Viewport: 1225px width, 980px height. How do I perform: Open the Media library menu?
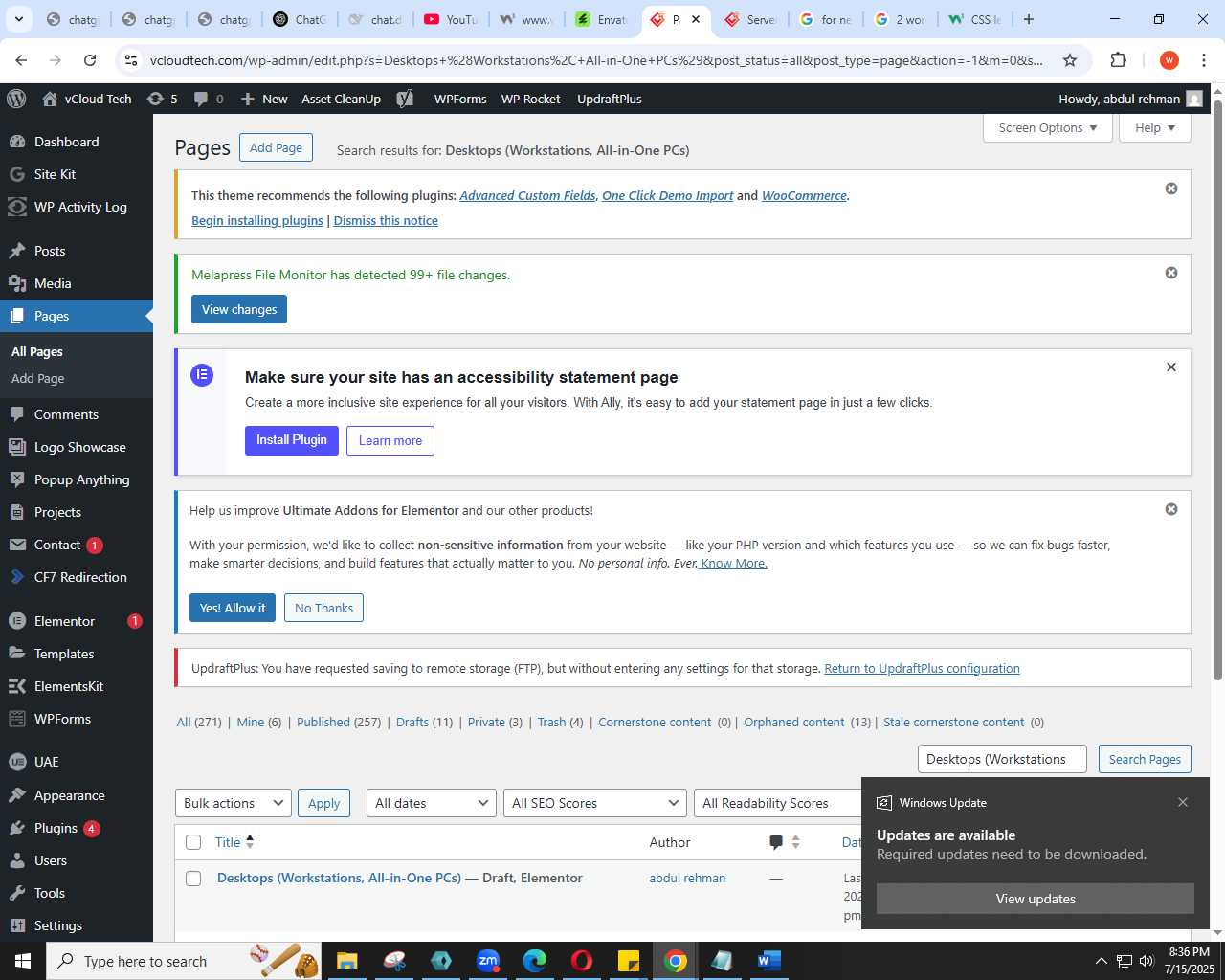tap(53, 283)
